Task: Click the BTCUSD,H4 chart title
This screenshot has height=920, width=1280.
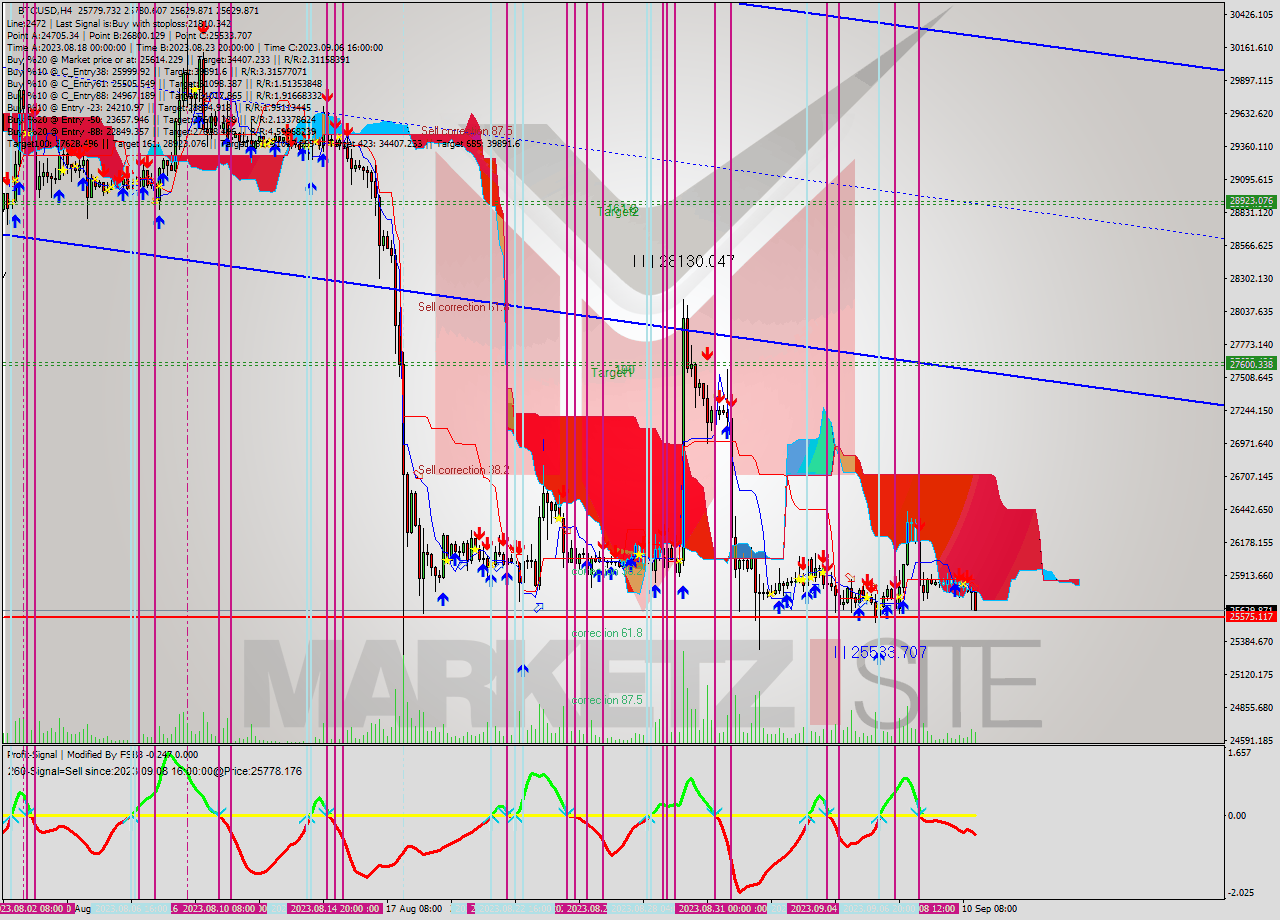Action: 44,10
